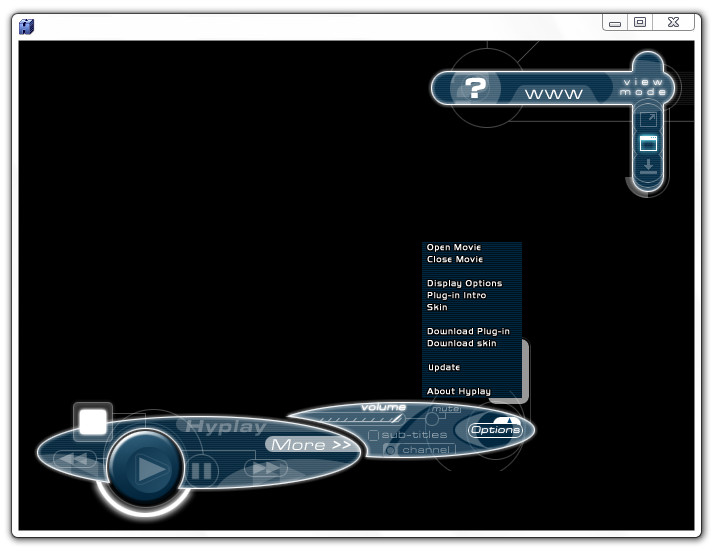Click Download skin menu entry
The image size is (716, 551).
pyautogui.click(x=462, y=343)
